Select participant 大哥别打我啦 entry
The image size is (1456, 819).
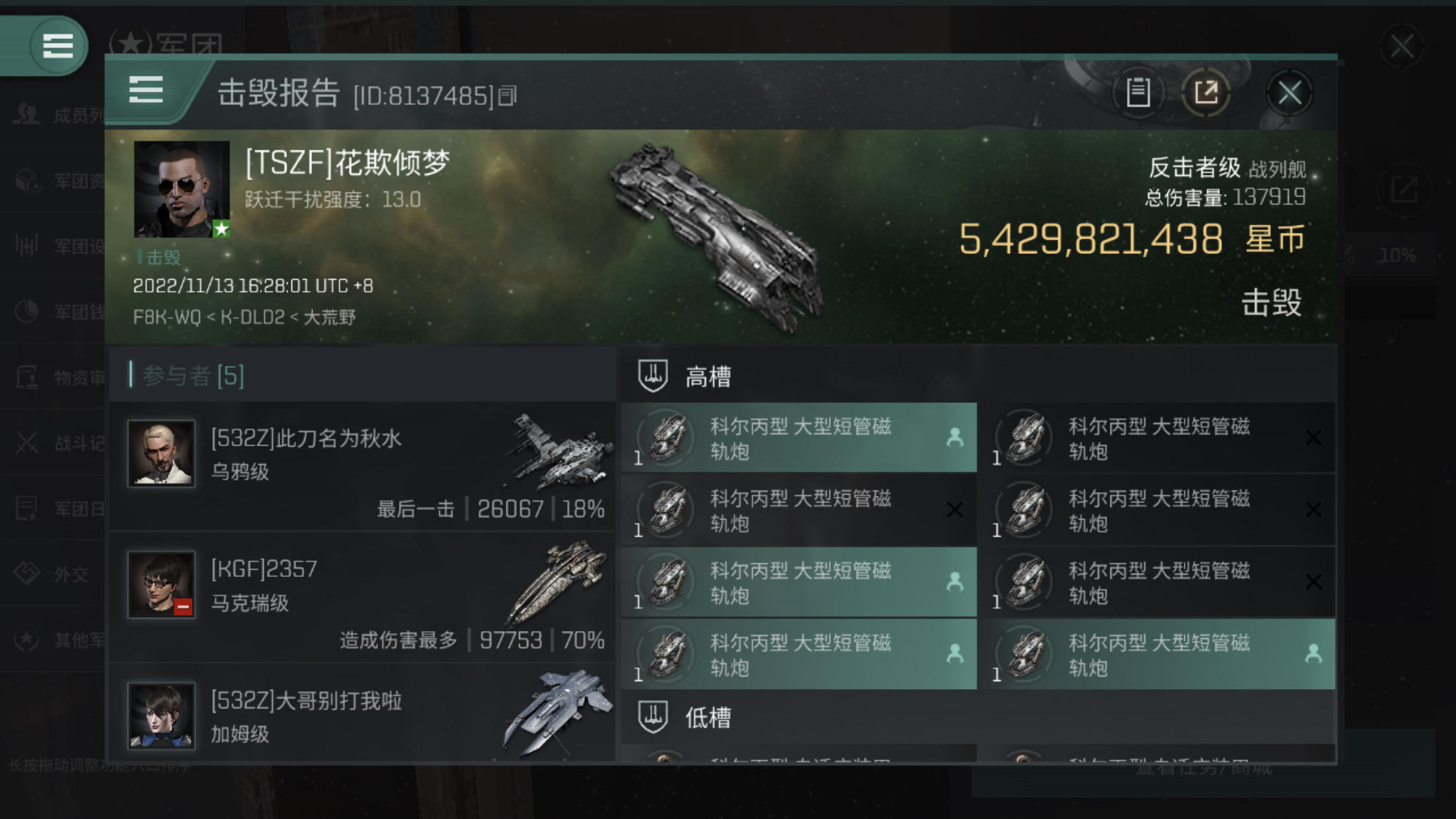(x=361, y=713)
